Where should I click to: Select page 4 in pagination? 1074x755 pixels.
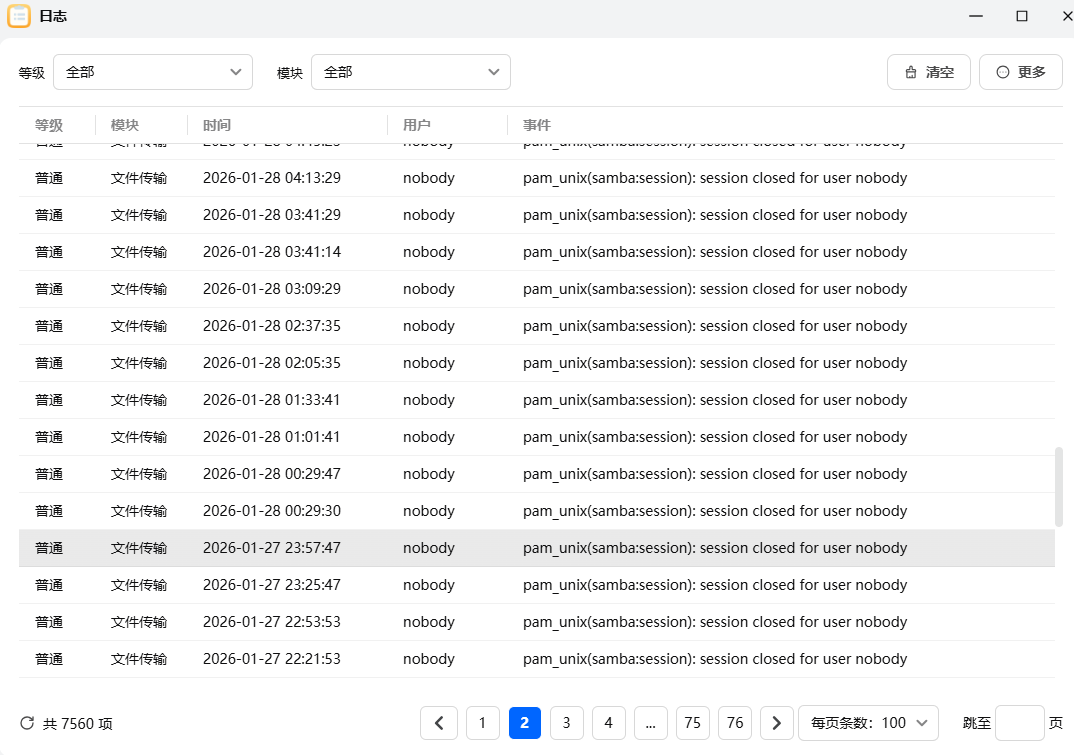click(x=608, y=723)
